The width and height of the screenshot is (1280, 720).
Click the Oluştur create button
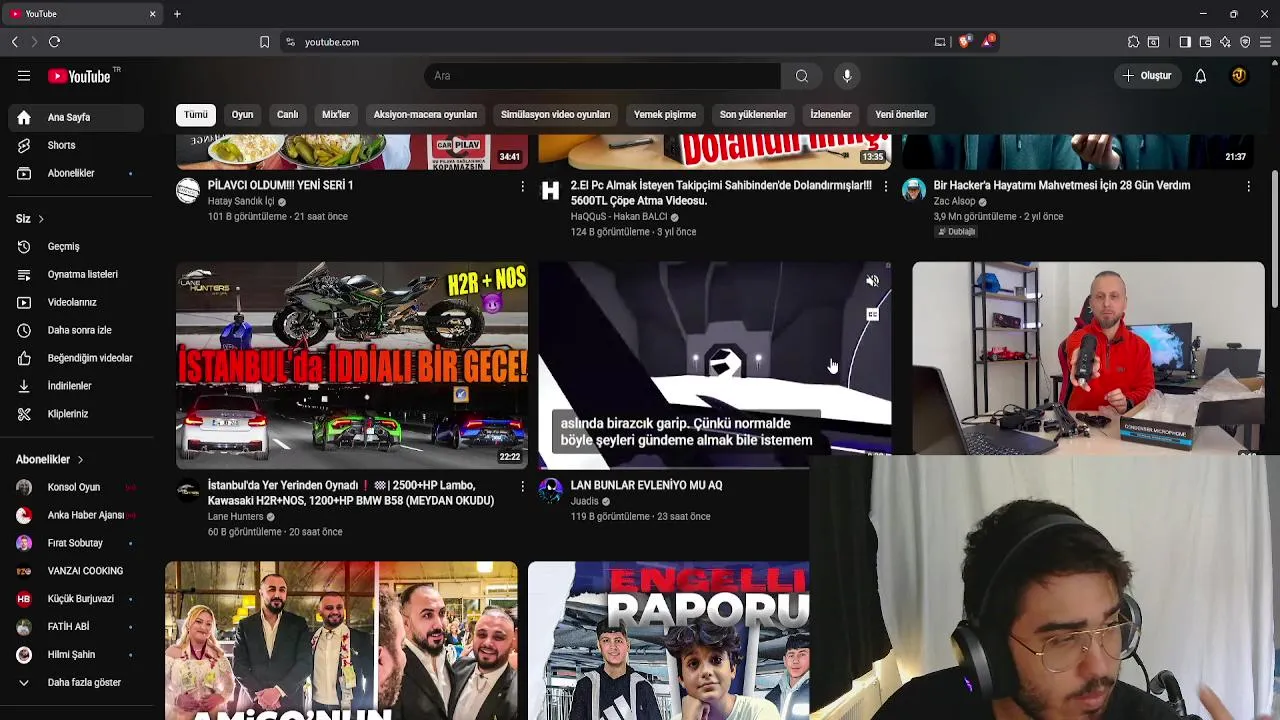pyautogui.click(x=1146, y=76)
